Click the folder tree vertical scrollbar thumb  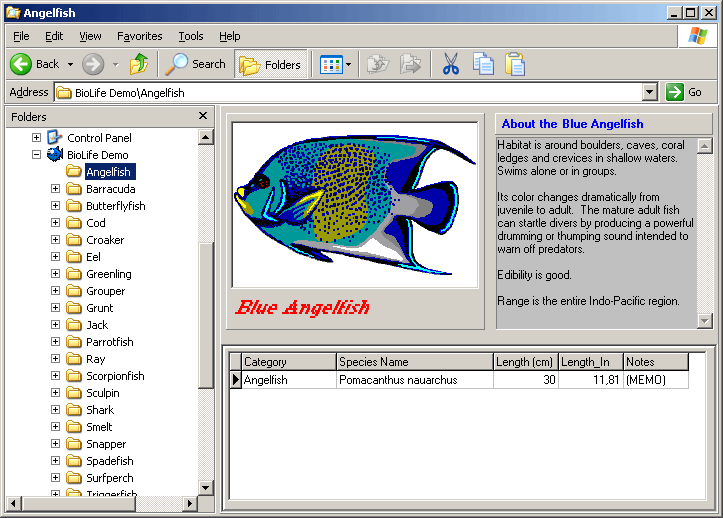pyautogui.click(x=206, y=315)
